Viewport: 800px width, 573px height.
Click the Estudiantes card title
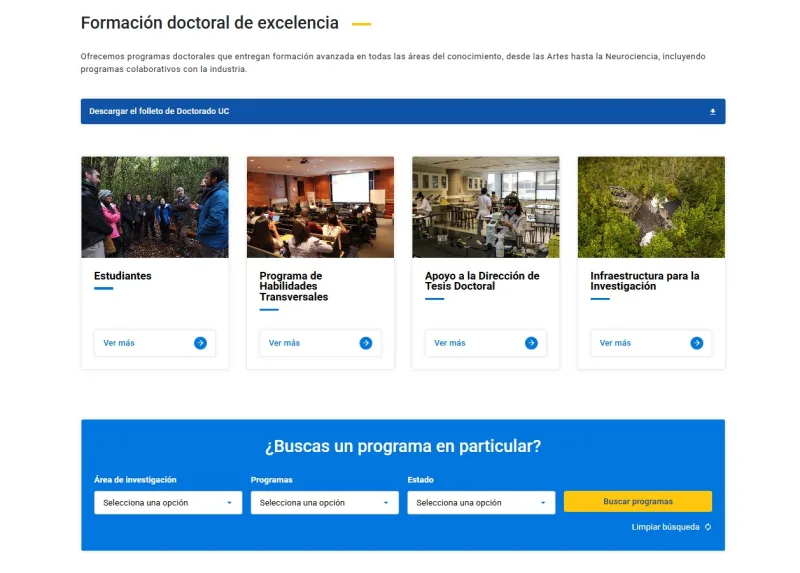(x=122, y=276)
